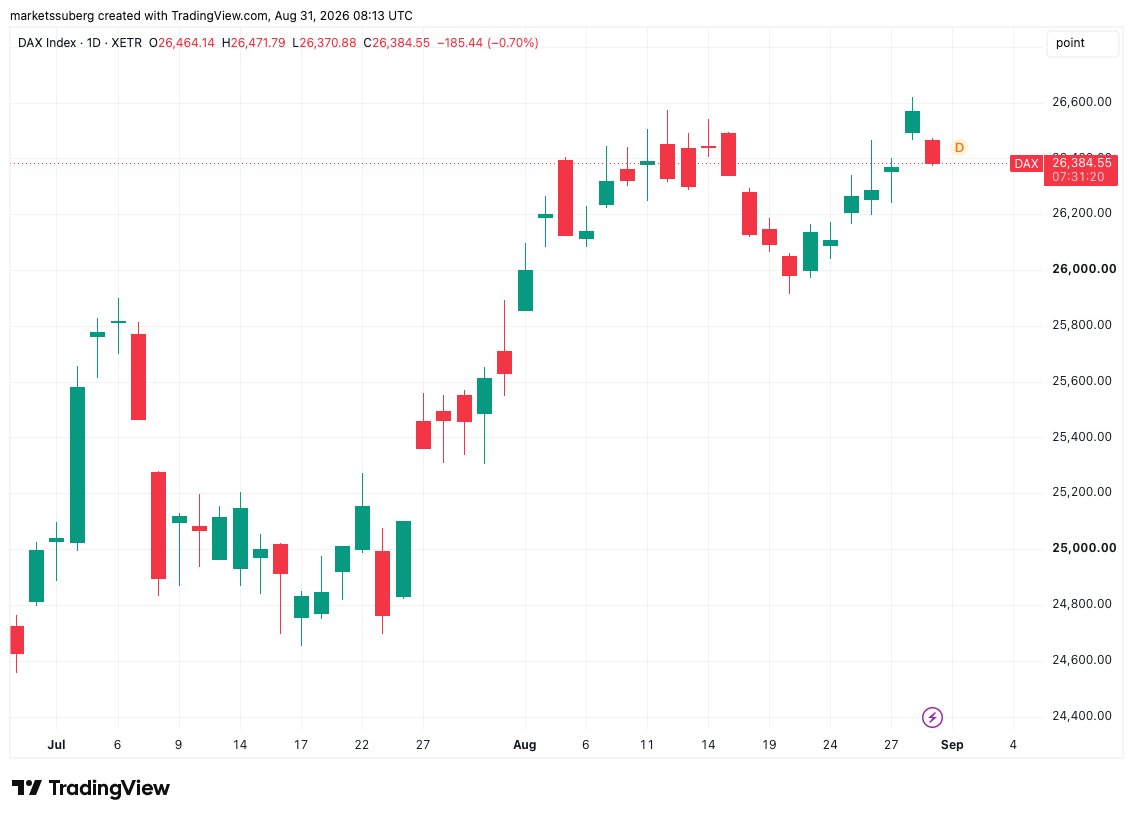This screenshot has height=818, width=1133.
Task: Click the Jul label on time axis
Action: click(56, 744)
